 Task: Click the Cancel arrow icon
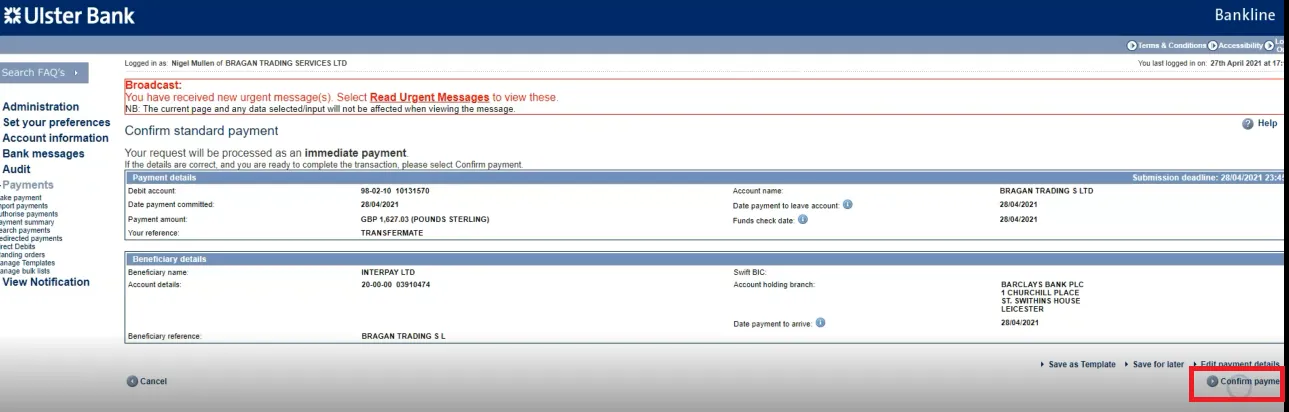point(132,381)
